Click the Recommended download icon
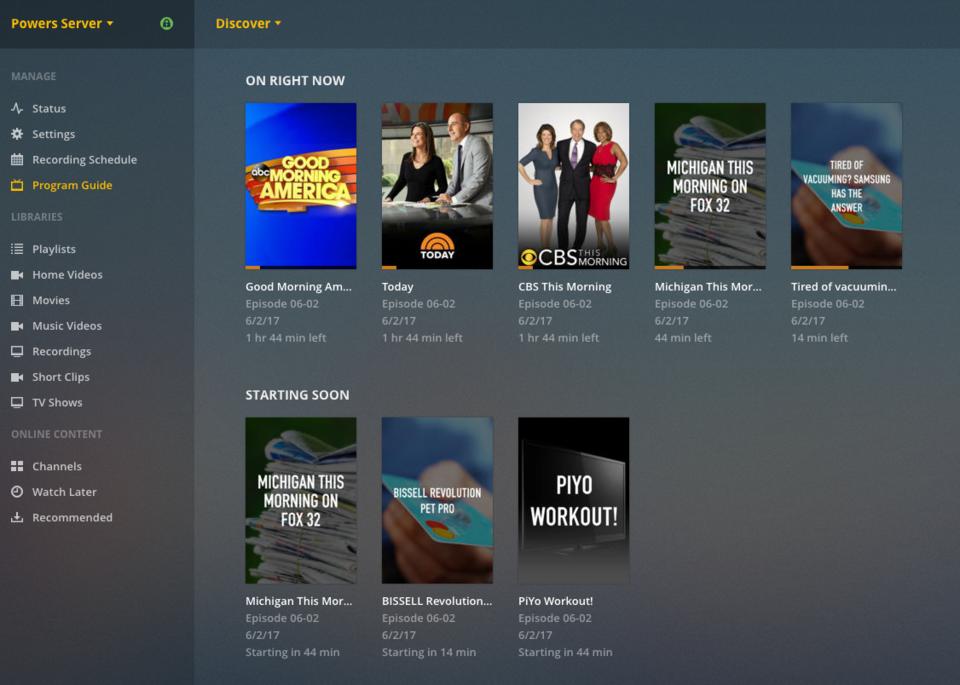Screen dimensions: 960x685 (x=17, y=517)
